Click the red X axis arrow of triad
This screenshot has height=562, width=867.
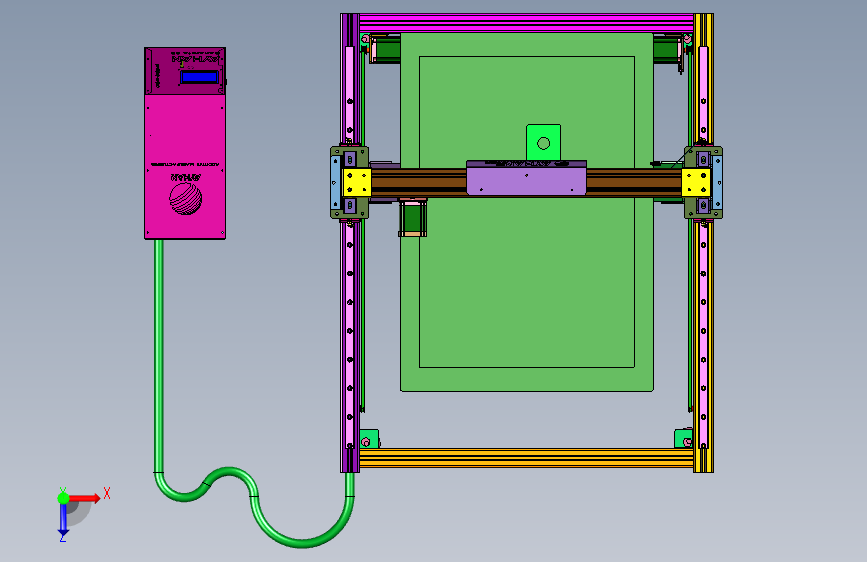[85, 498]
